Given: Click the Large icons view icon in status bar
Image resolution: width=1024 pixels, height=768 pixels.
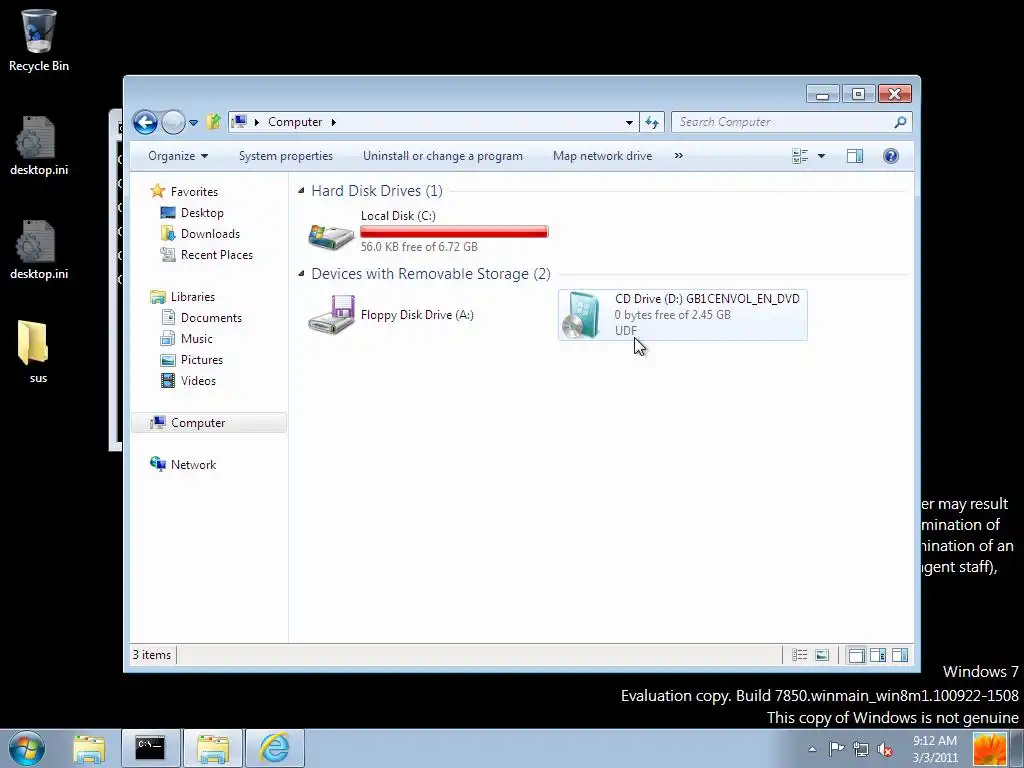Looking at the screenshot, I should (822, 655).
